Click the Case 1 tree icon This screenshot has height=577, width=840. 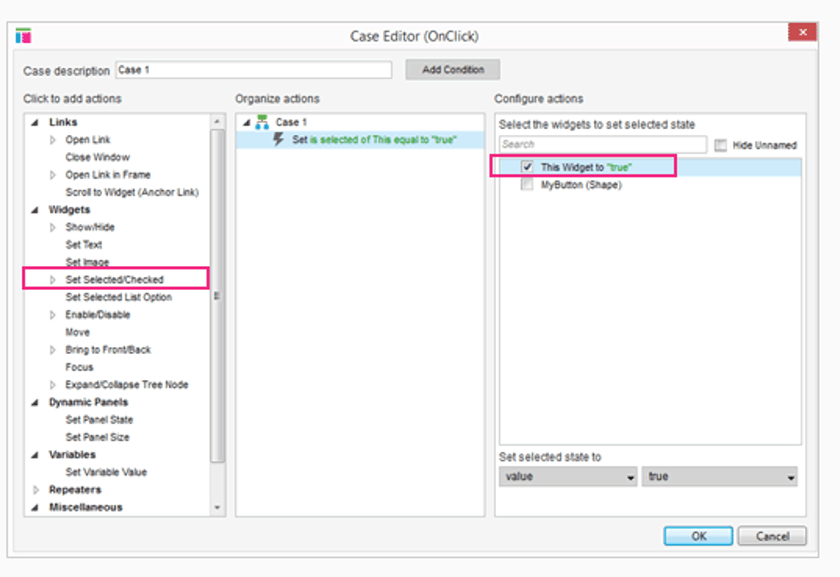coord(262,122)
